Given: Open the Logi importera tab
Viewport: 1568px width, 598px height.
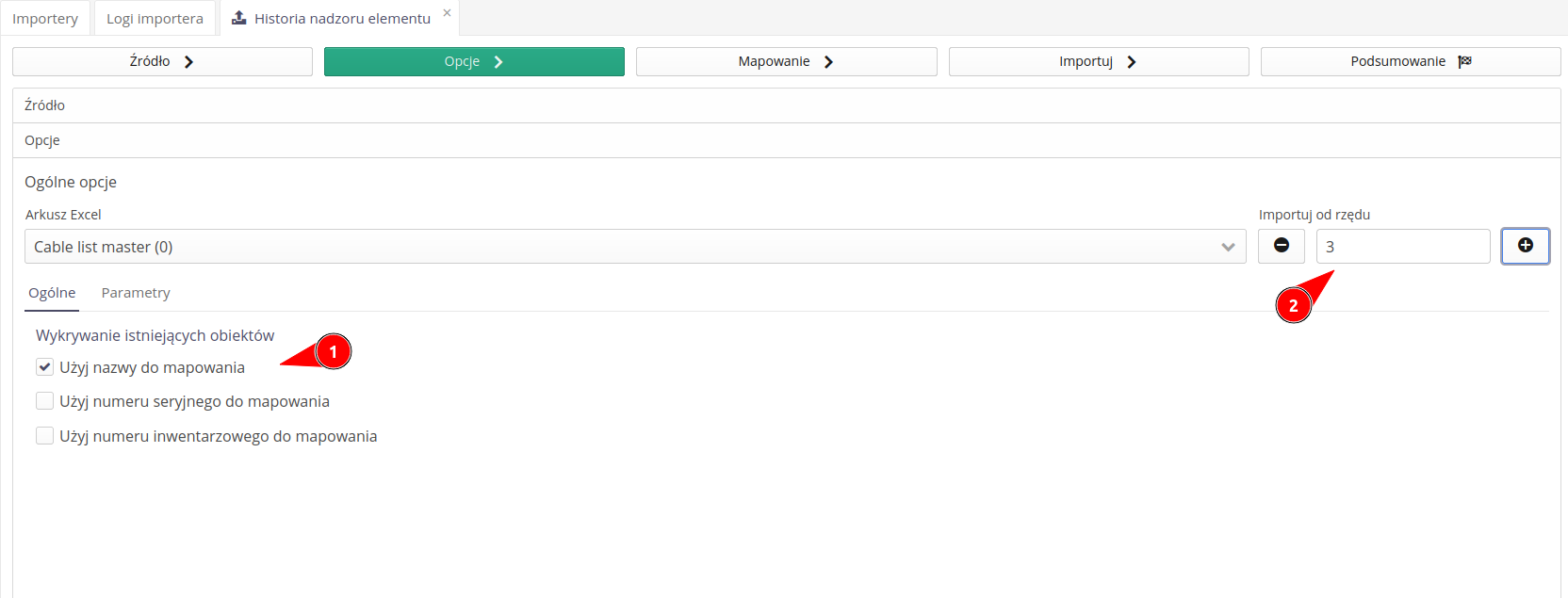Looking at the screenshot, I should point(155,19).
